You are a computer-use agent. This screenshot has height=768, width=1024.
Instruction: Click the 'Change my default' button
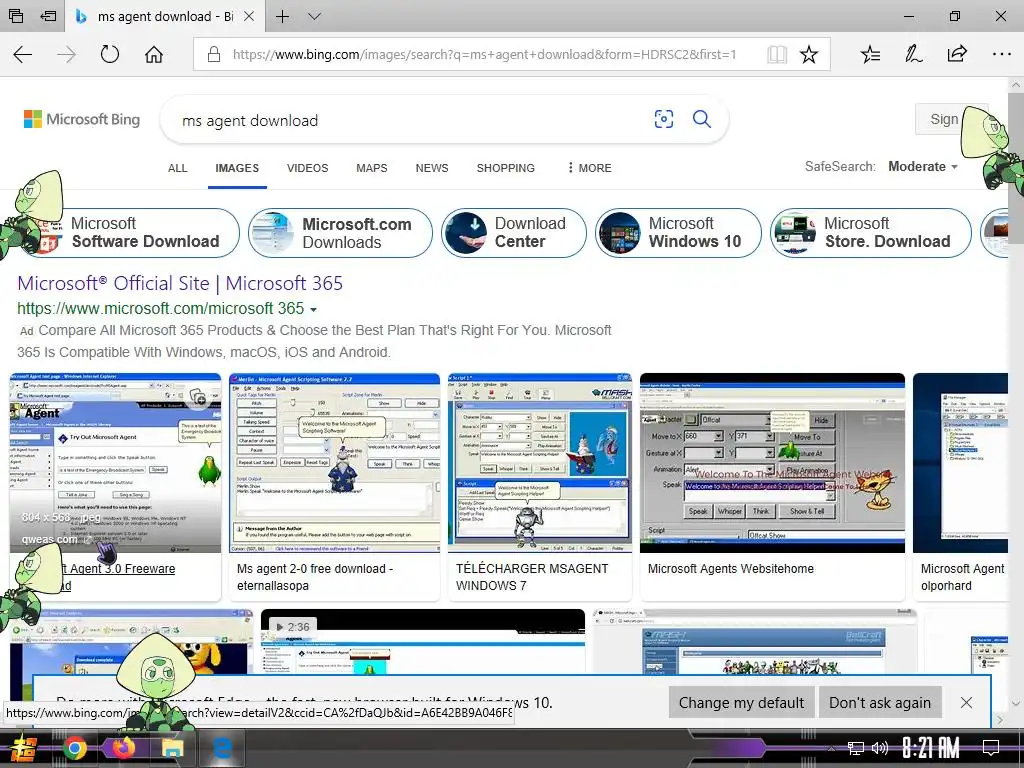[x=741, y=703]
